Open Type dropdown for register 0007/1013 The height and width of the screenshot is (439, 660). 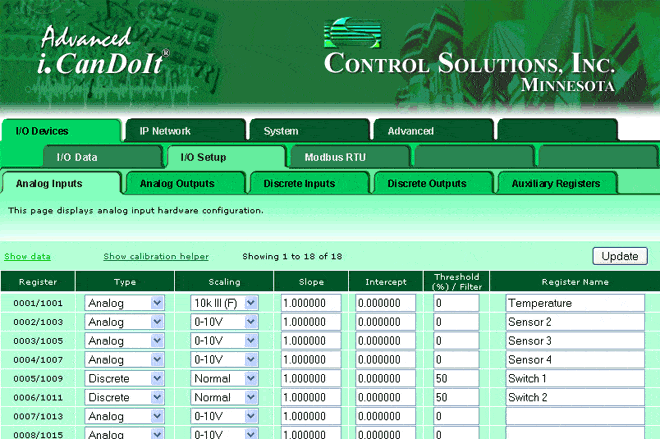[x=124, y=416]
